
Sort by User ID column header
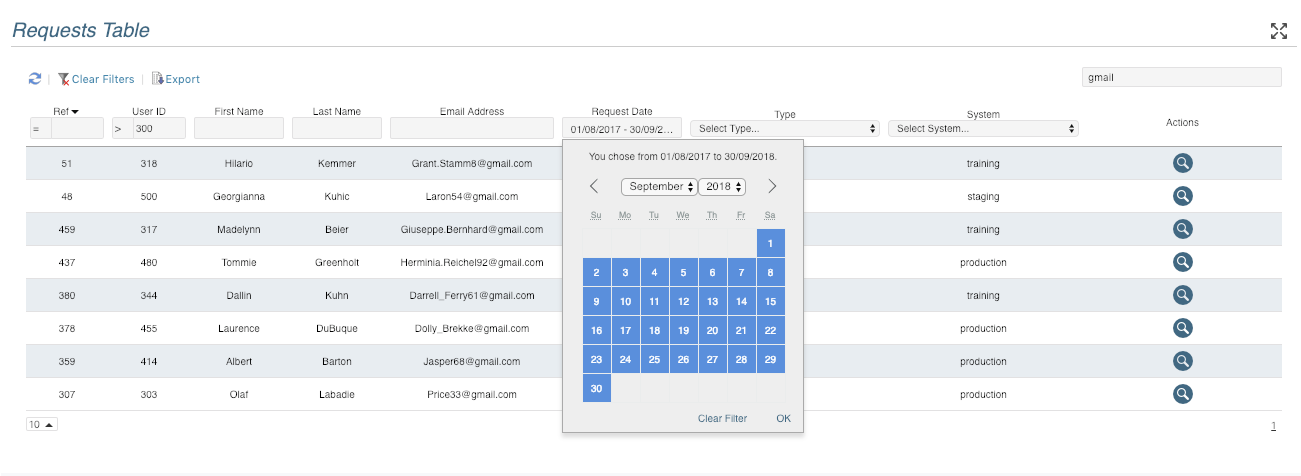pos(149,111)
